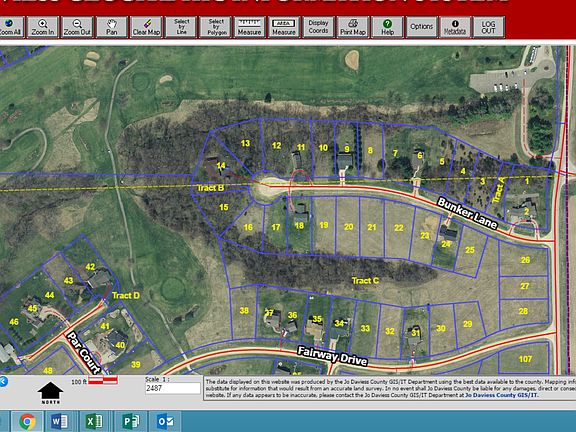Click the 'Fairway Drive' road label

(332, 356)
